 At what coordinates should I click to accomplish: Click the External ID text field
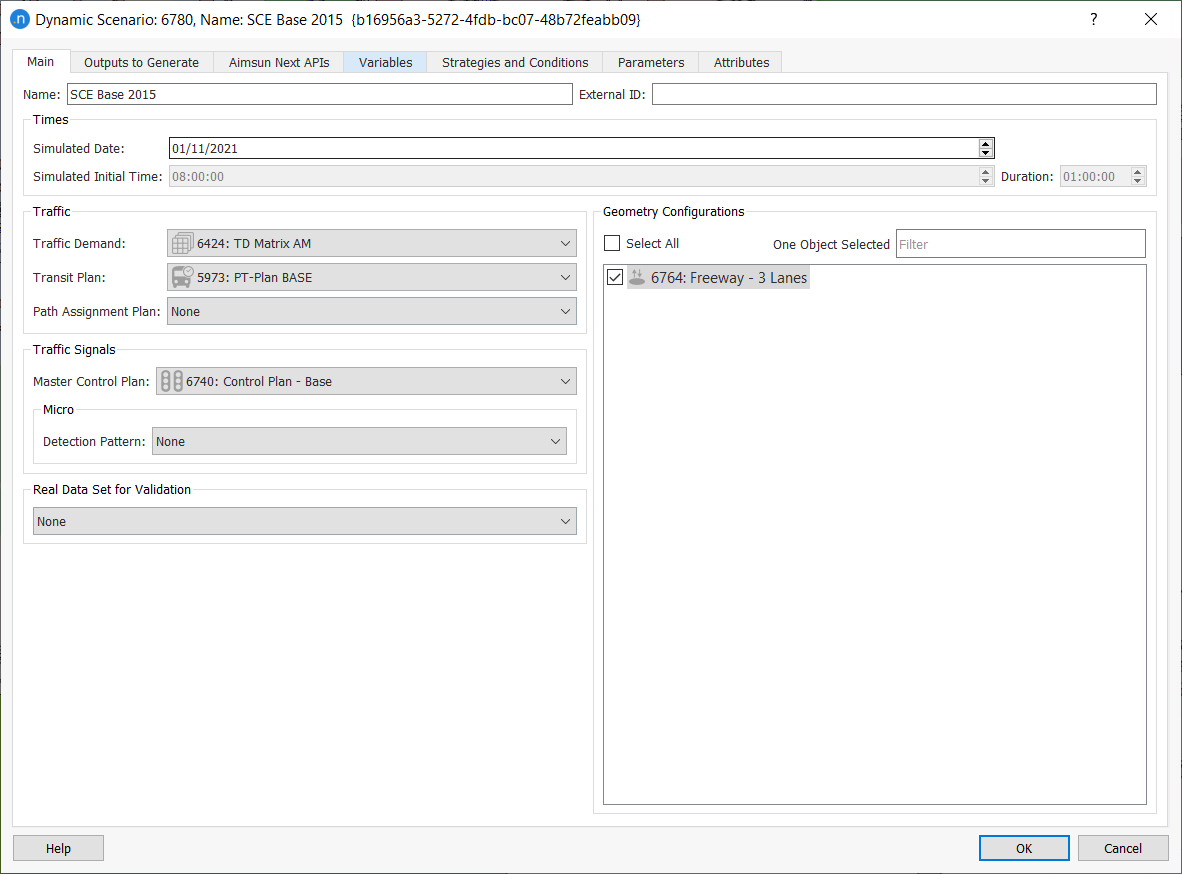903,94
